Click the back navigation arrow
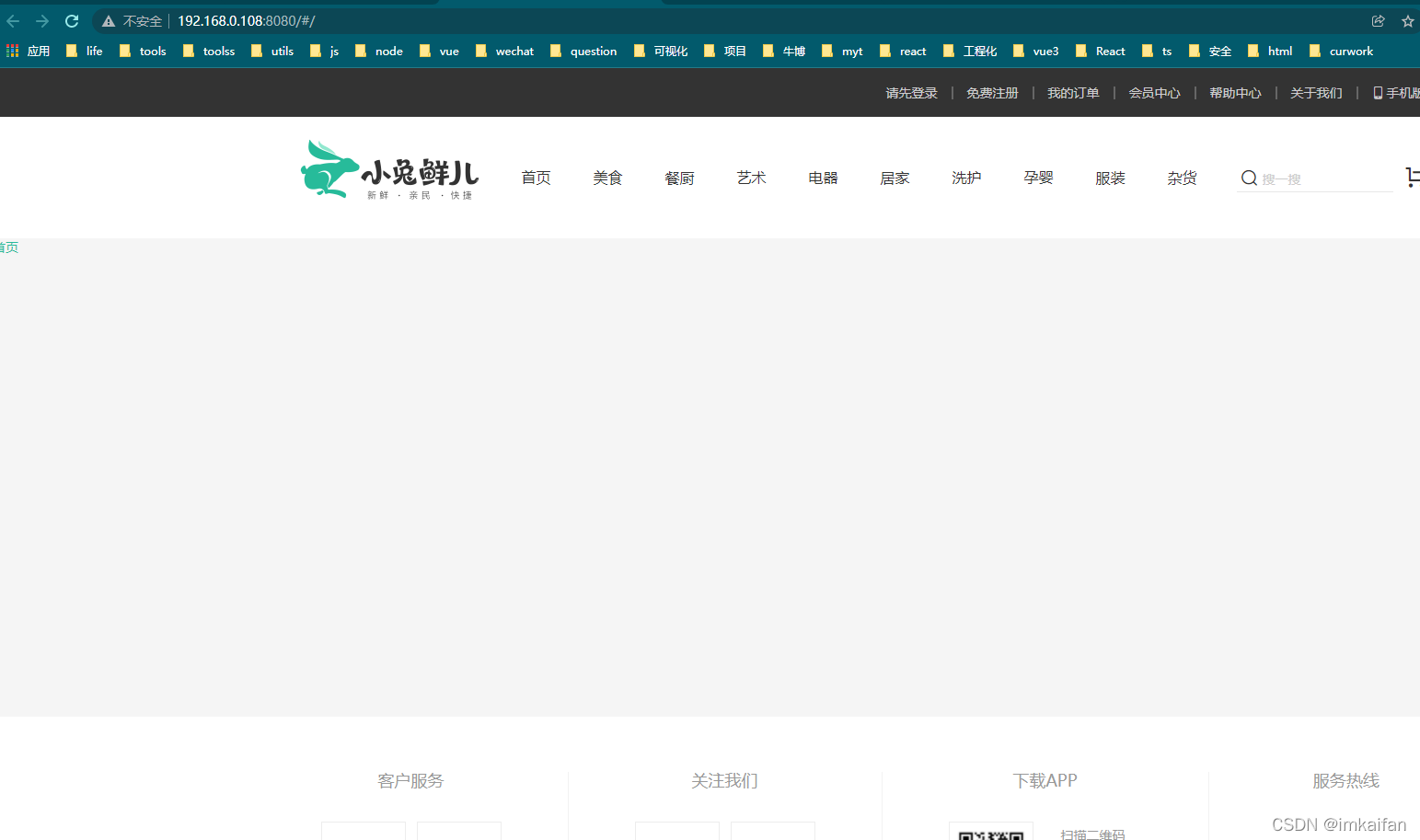This screenshot has width=1420, height=840. coord(14,20)
